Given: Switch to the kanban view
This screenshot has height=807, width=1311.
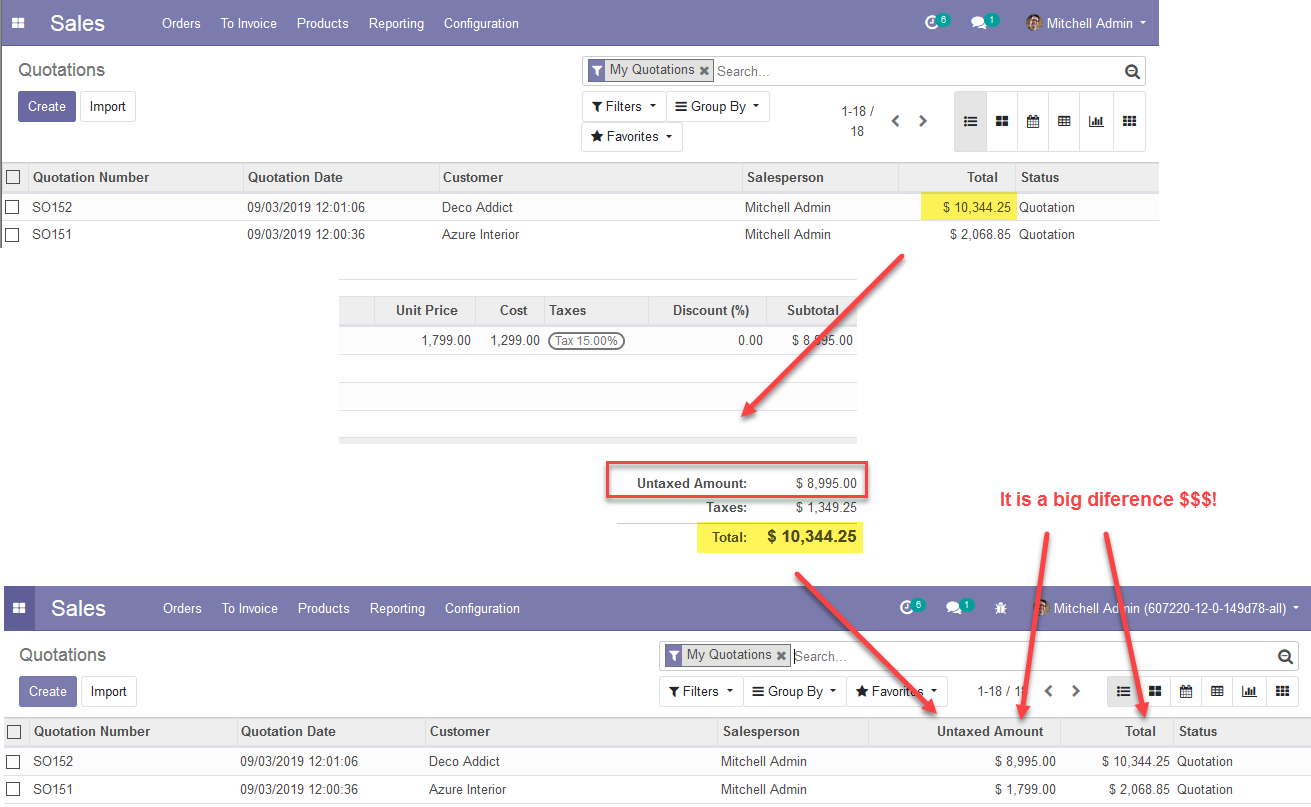Looking at the screenshot, I should (x=1002, y=121).
